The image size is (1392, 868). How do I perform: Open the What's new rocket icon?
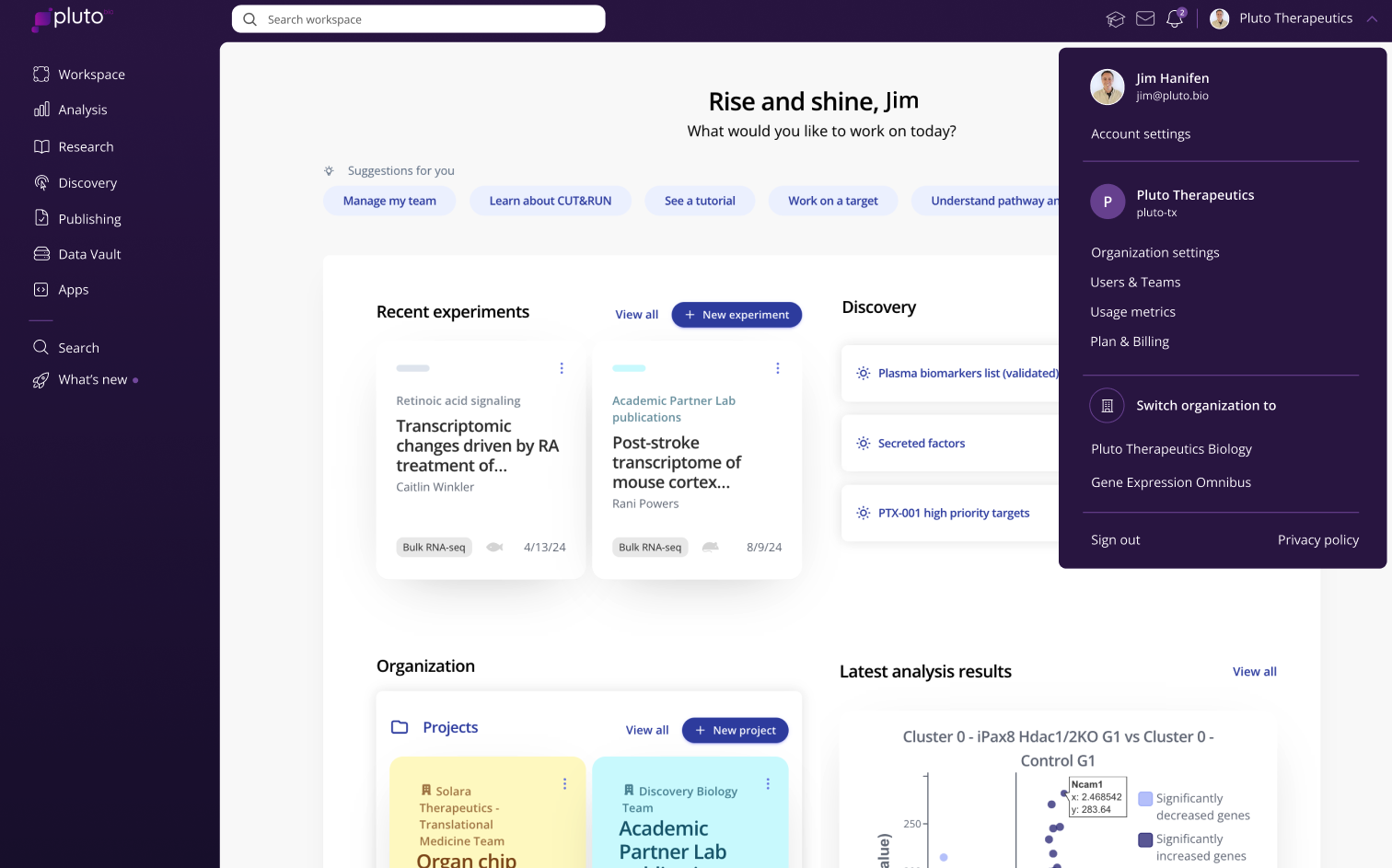pyautogui.click(x=41, y=380)
